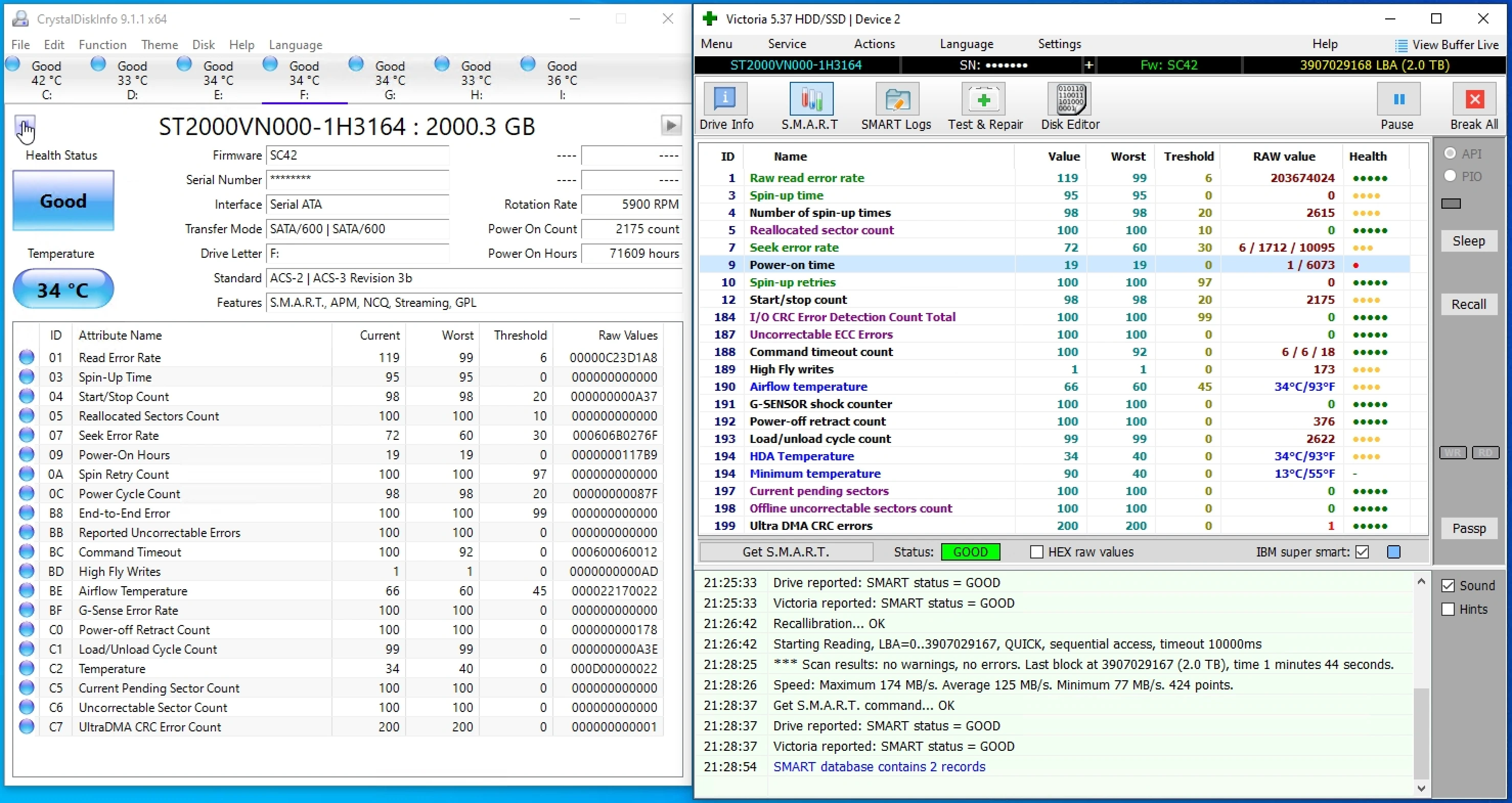Click the View Buffer Live icon
The width and height of the screenshot is (1512, 803).
click(1401, 45)
